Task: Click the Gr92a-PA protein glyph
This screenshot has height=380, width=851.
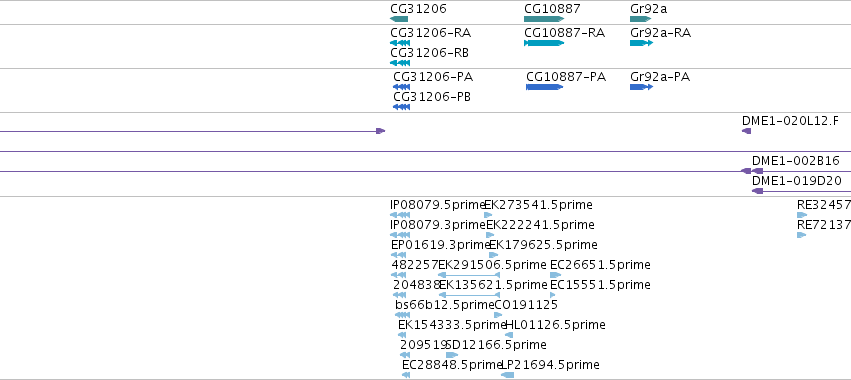Action: (x=642, y=87)
